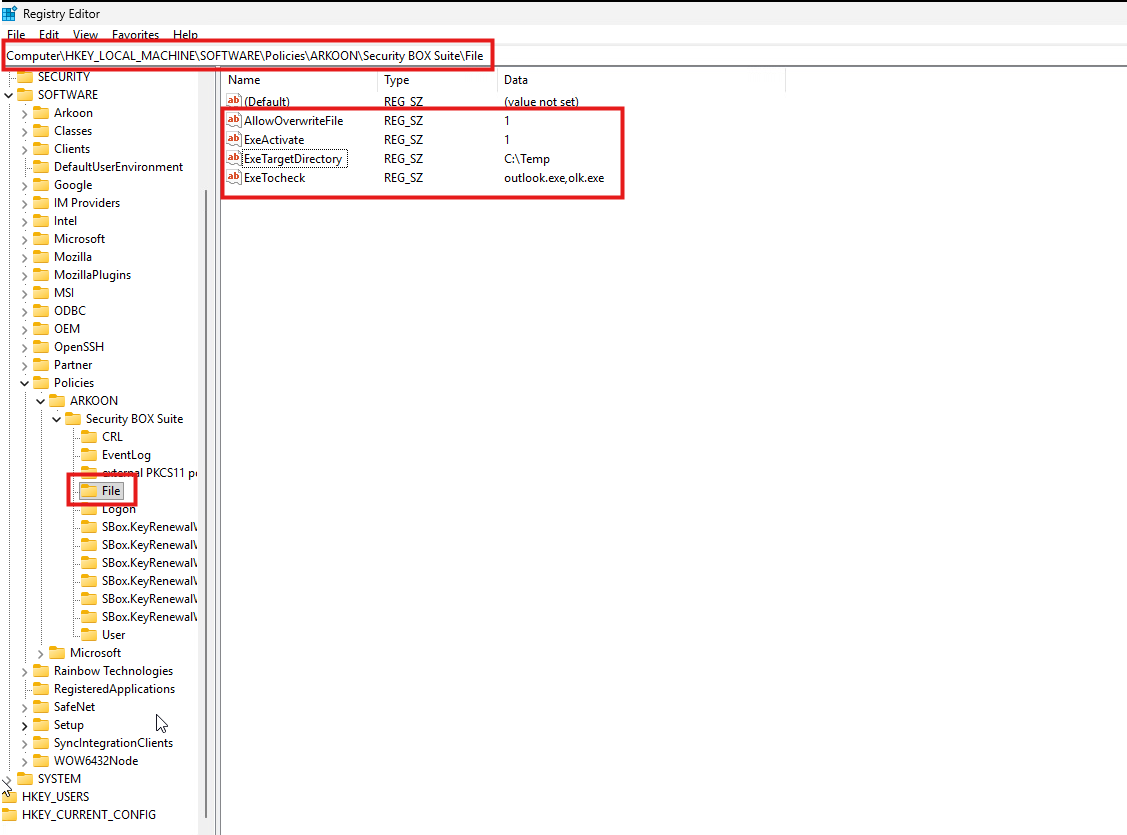
Task: Expand the MozillaPlugins key
Action: (x=24, y=275)
